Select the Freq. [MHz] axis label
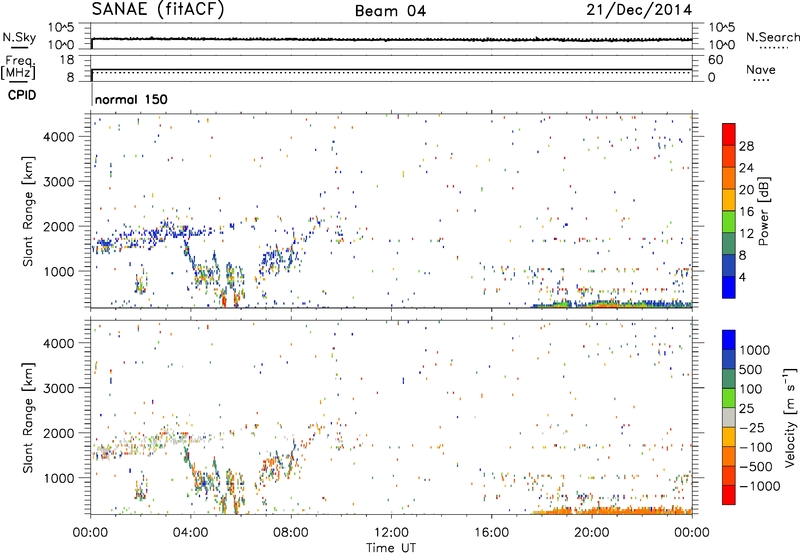Image resolution: width=800 pixels, height=554 pixels. tap(18, 67)
